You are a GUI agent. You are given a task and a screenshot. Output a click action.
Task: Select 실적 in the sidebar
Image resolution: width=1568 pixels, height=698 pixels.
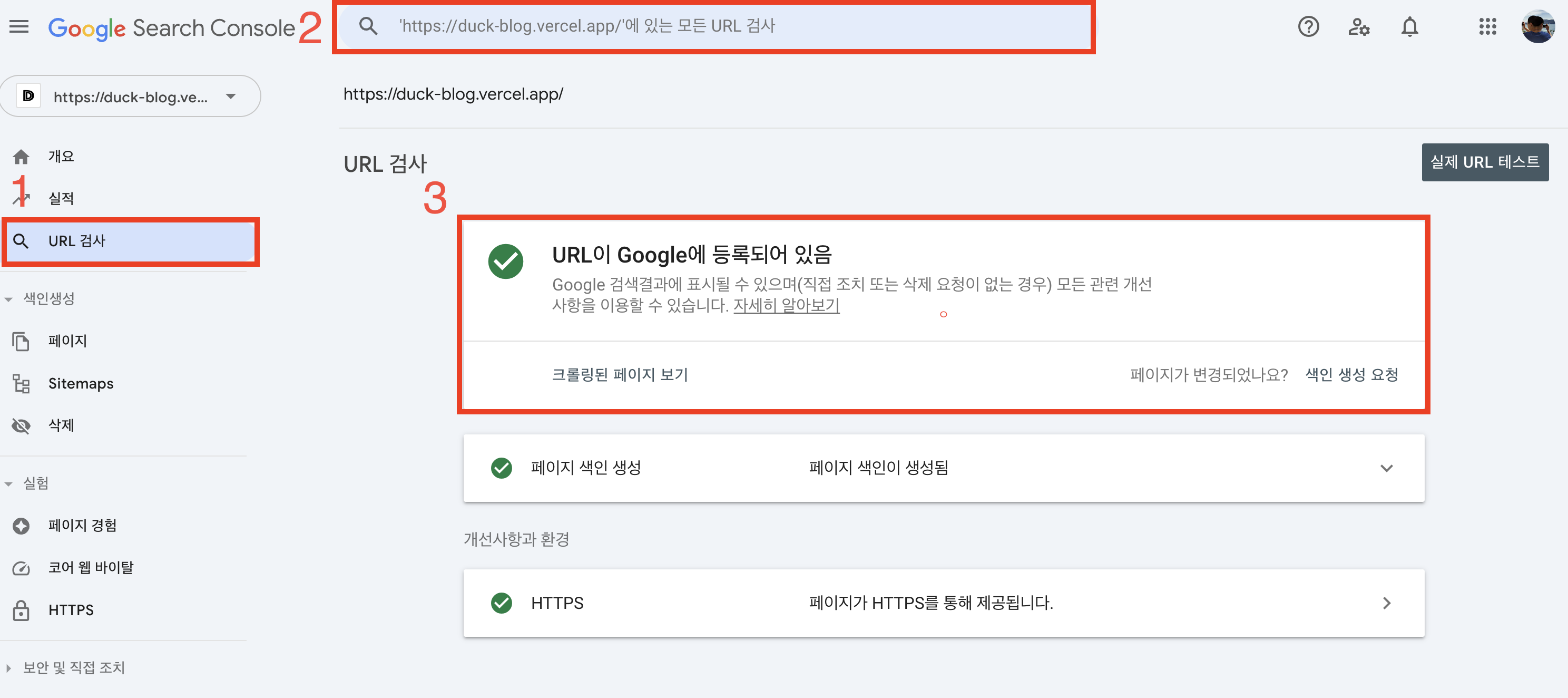pyautogui.click(x=61, y=199)
